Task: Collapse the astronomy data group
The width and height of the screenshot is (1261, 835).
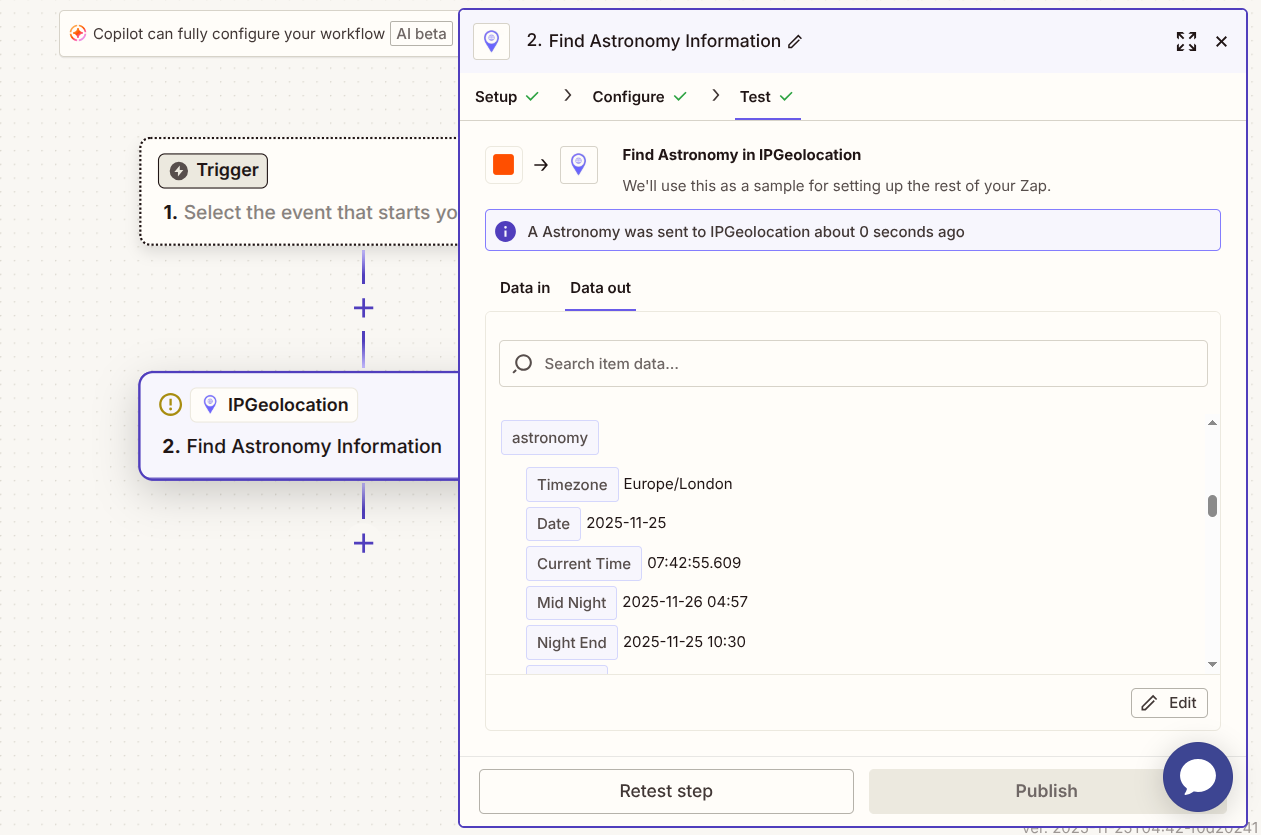Action: coord(549,438)
